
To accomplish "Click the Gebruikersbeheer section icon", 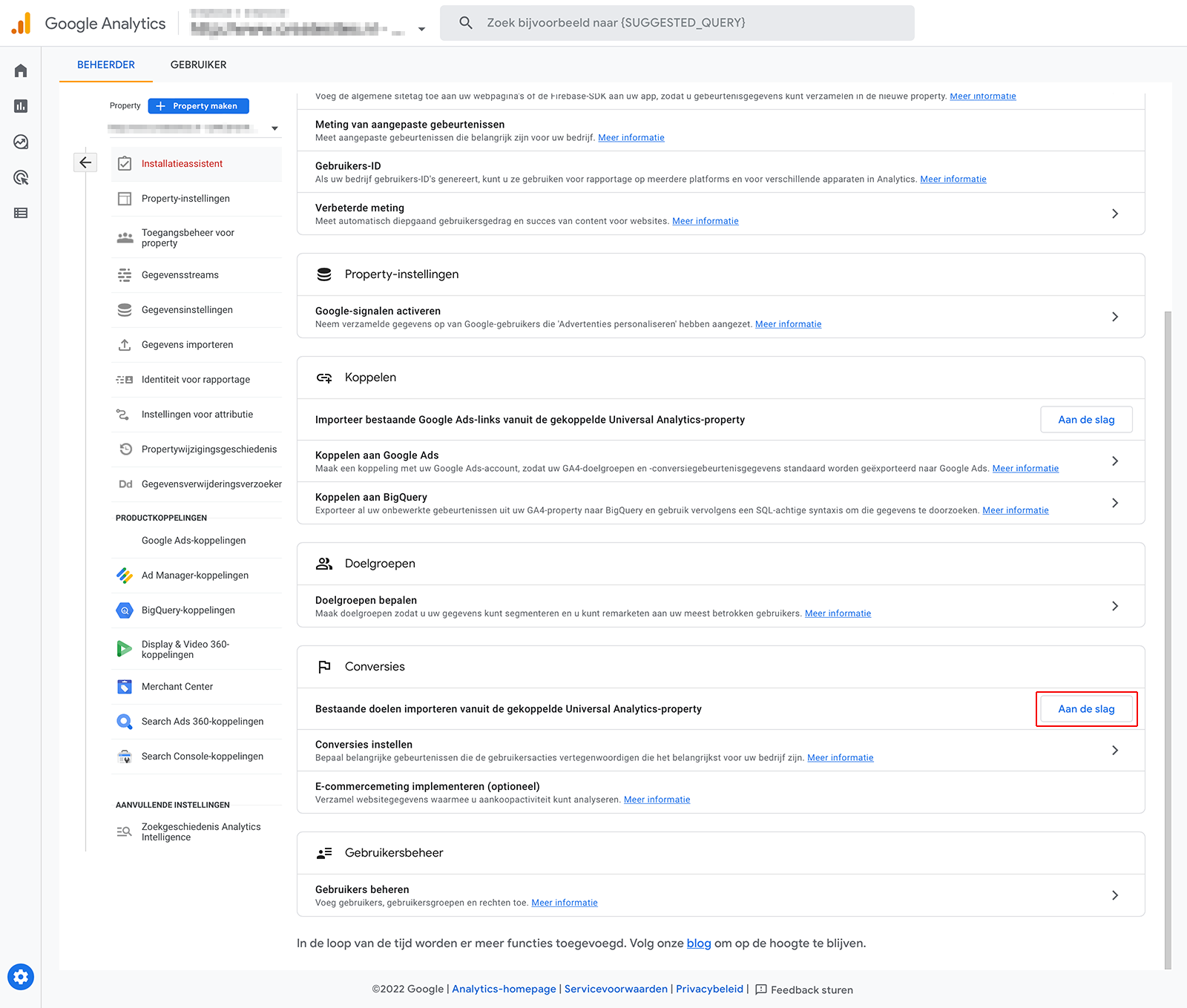I will pos(324,853).
